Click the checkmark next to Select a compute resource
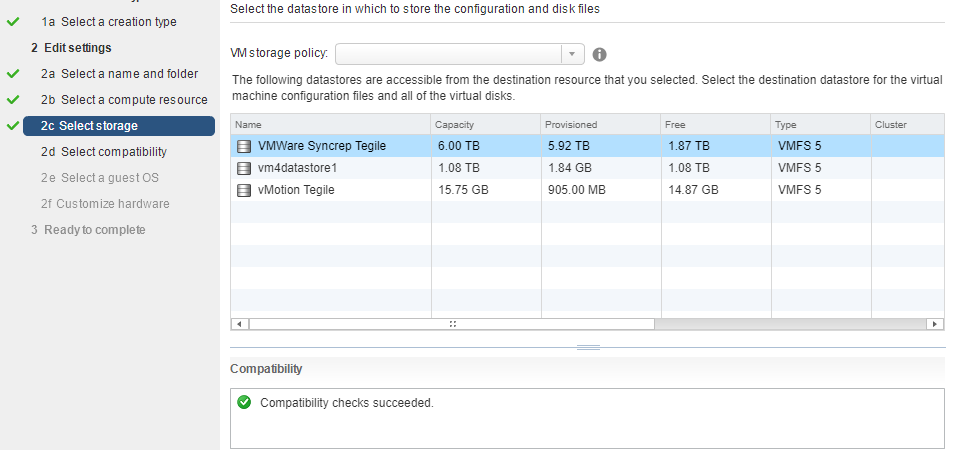This screenshot has height=450, width=959. point(13,99)
